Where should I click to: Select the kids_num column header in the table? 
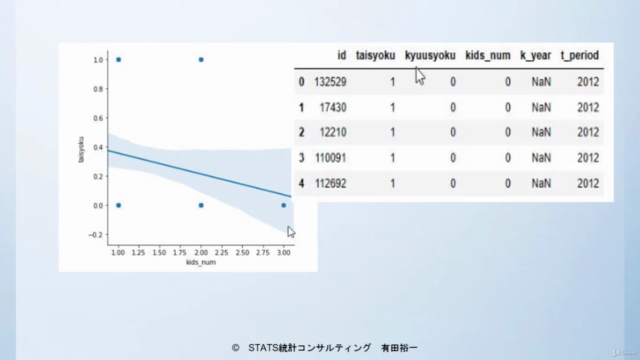pyautogui.click(x=488, y=56)
